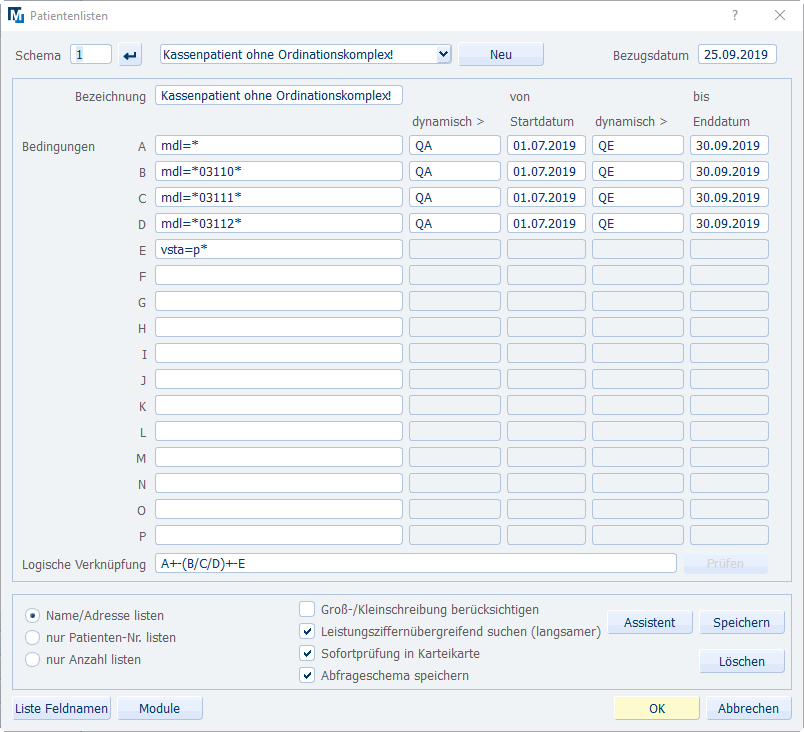Open the schema name dropdown list
The height and width of the screenshot is (732, 804).
444,54
